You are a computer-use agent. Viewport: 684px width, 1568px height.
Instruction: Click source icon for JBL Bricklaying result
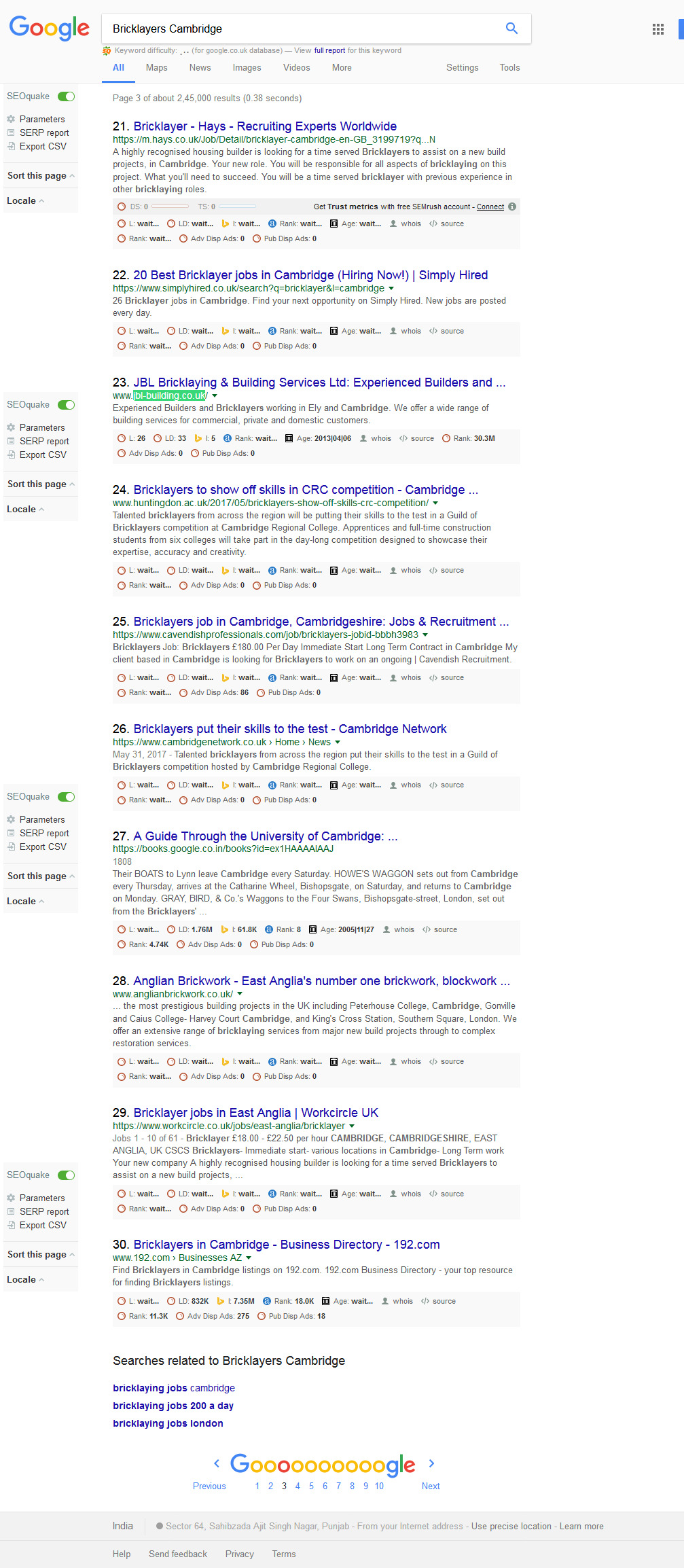click(x=403, y=438)
